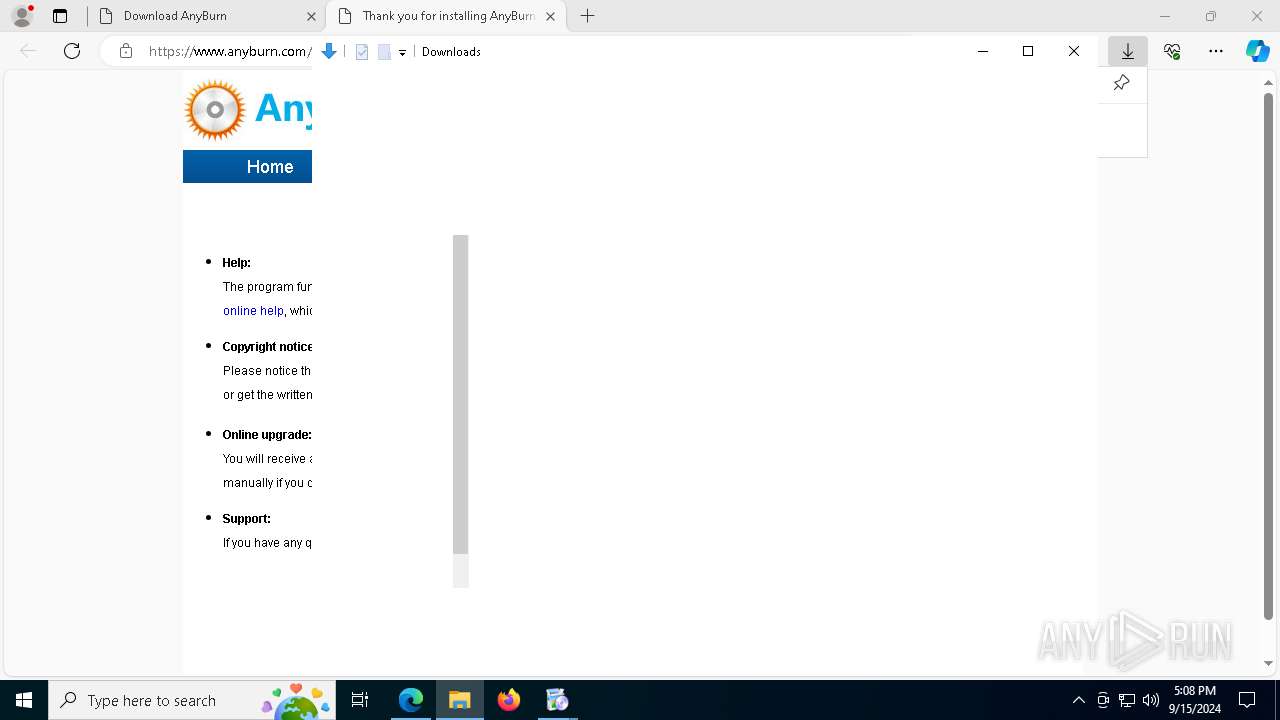The height and width of the screenshot is (720, 1280).
Task: Go back to previous page
Action: (x=28, y=51)
